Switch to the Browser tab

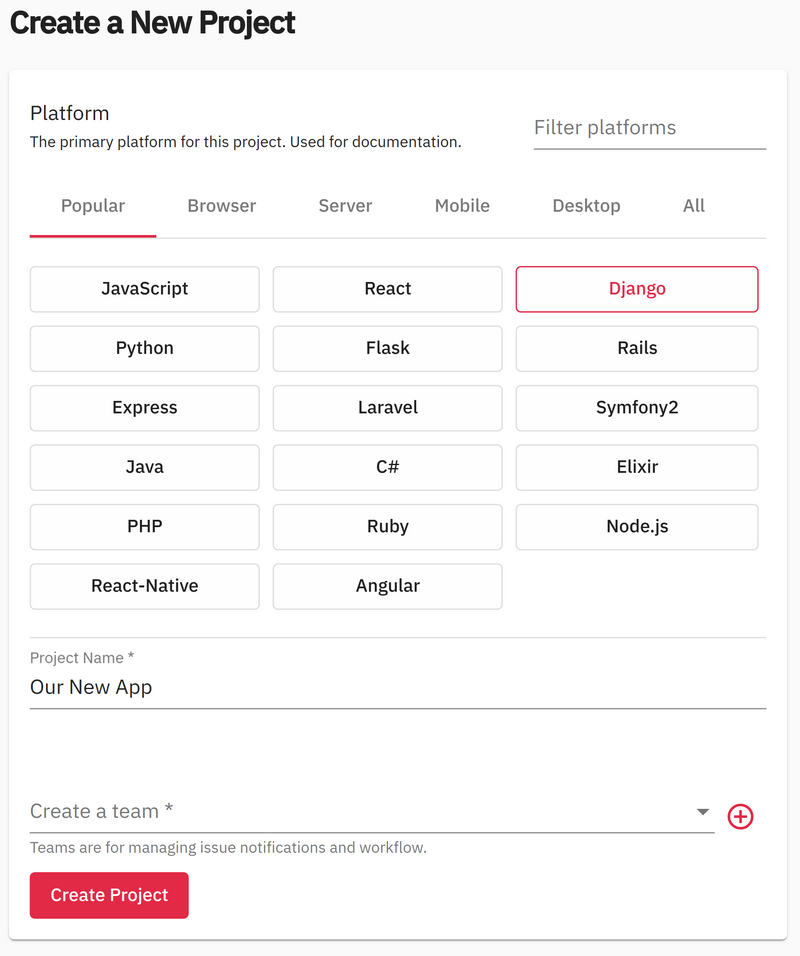click(x=221, y=206)
